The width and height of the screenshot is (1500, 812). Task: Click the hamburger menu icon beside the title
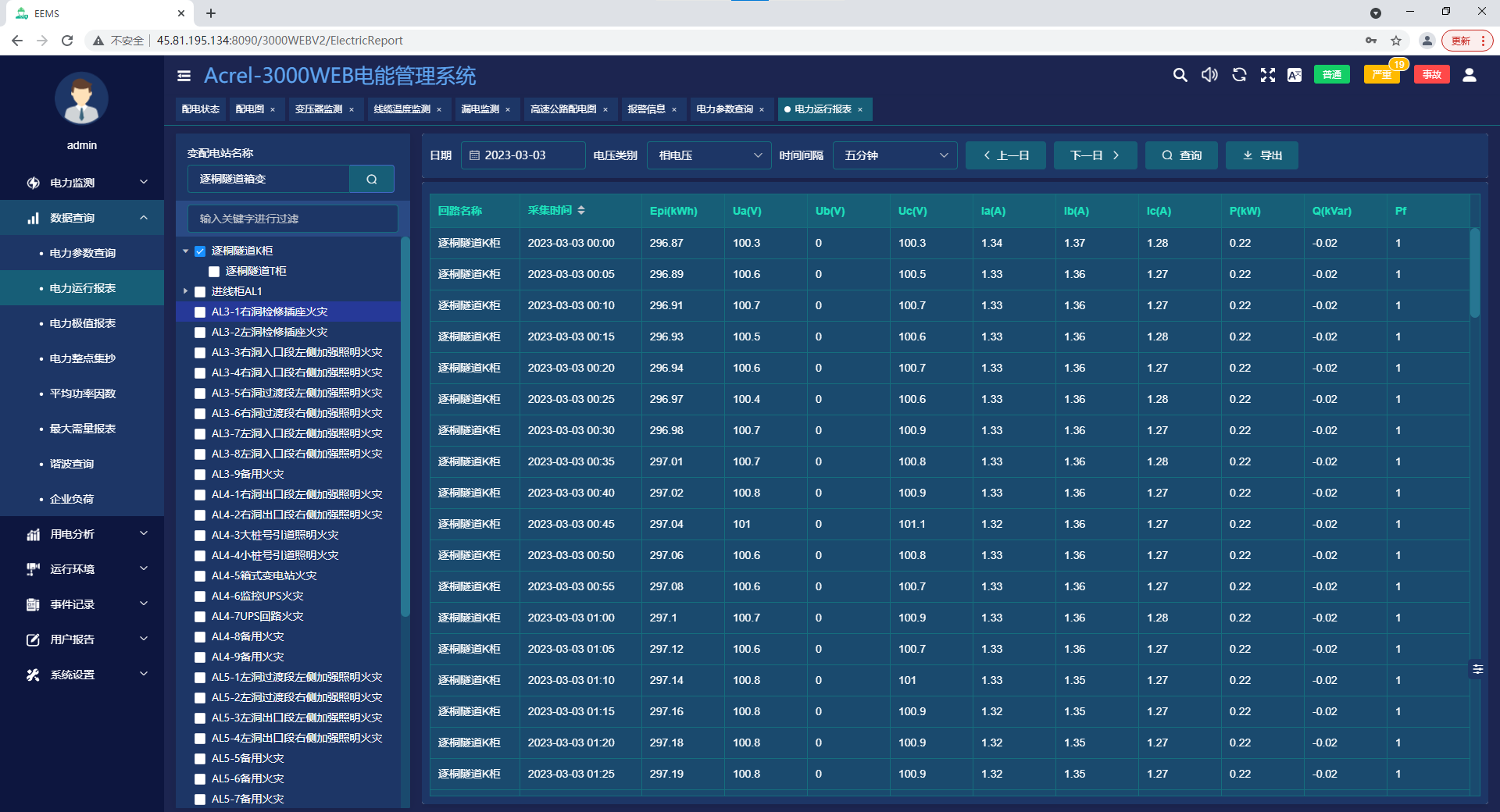point(184,76)
